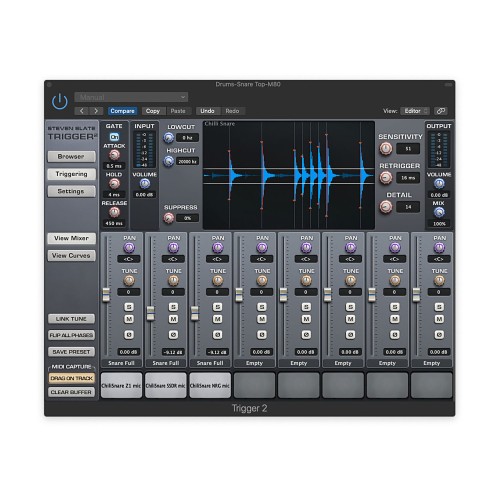500x500 pixels.
Task: Select the ChiliSnare NRG mic sample slot
Action: click(210, 385)
